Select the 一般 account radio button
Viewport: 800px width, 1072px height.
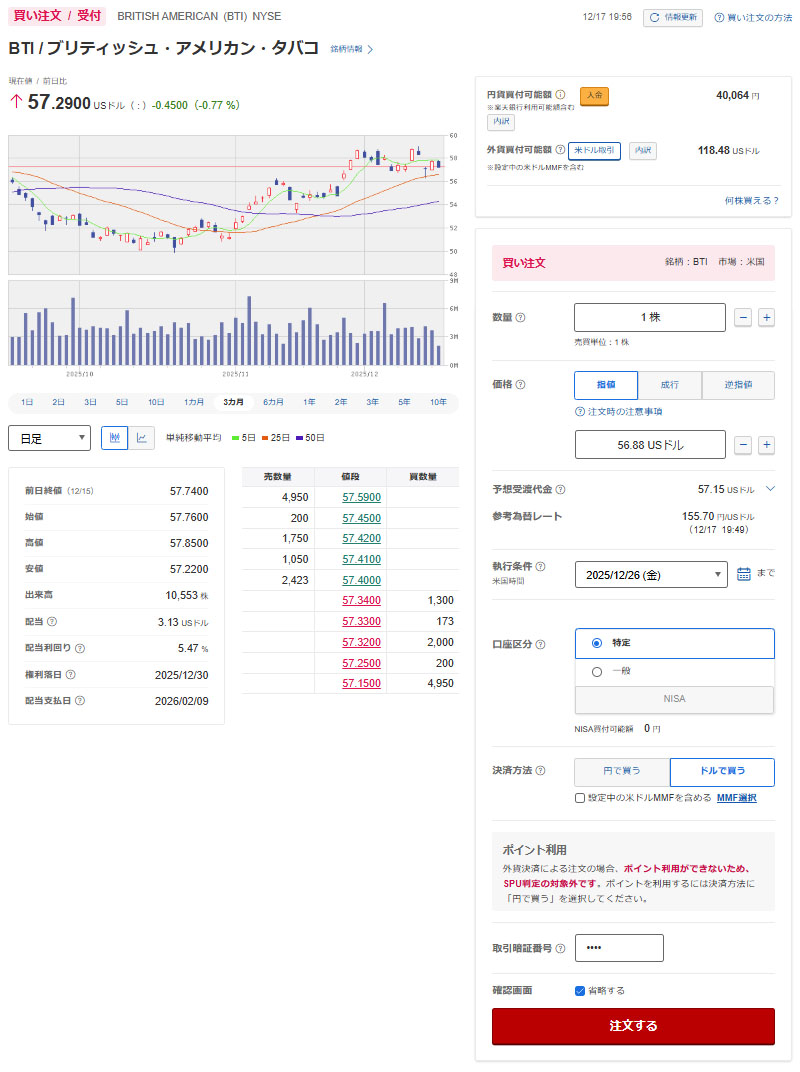(597, 672)
